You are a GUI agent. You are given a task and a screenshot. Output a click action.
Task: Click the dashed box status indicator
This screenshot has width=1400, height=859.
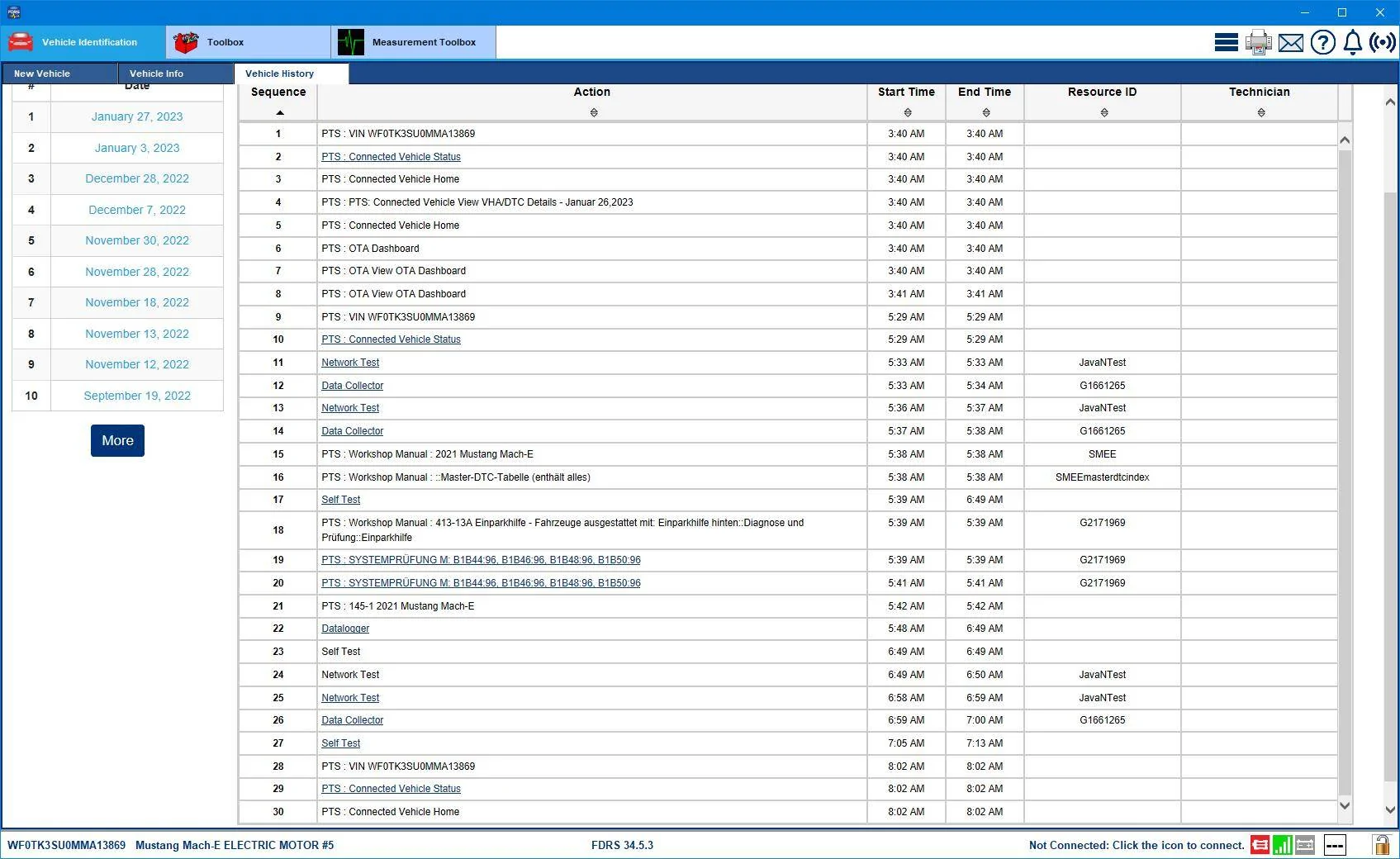click(1335, 845)
